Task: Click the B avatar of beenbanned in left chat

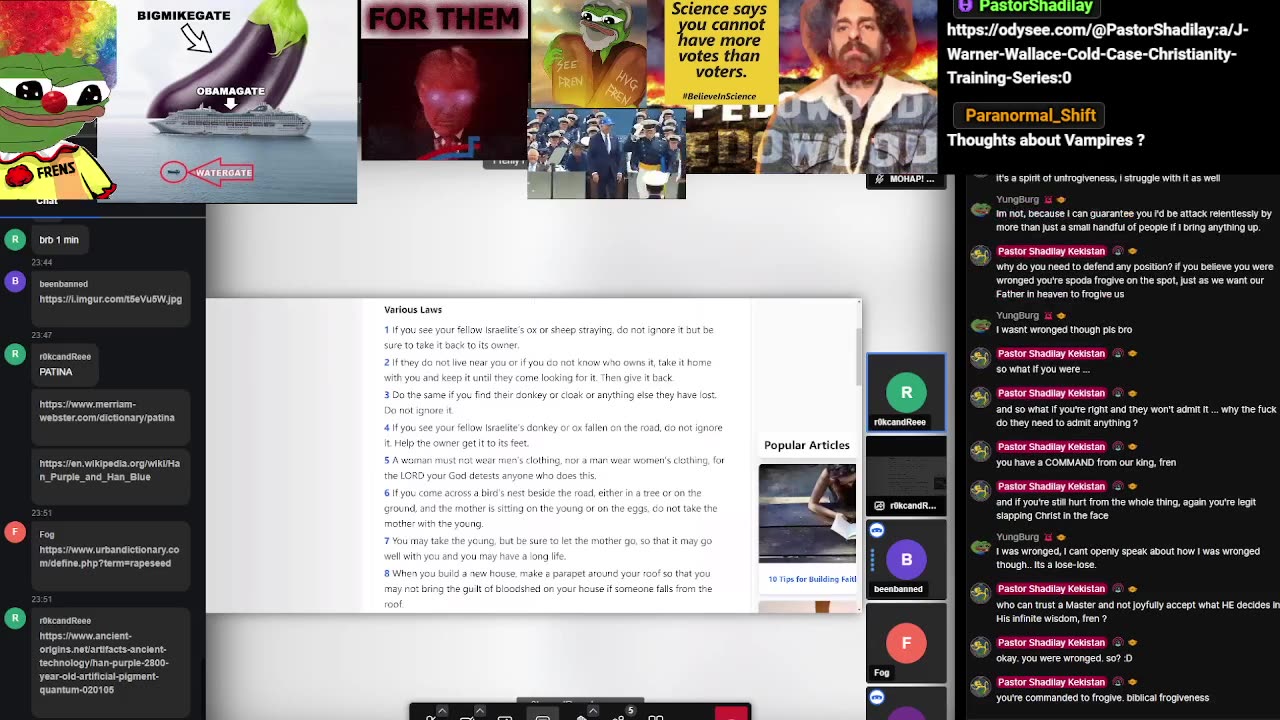Action: pos(15,282)
